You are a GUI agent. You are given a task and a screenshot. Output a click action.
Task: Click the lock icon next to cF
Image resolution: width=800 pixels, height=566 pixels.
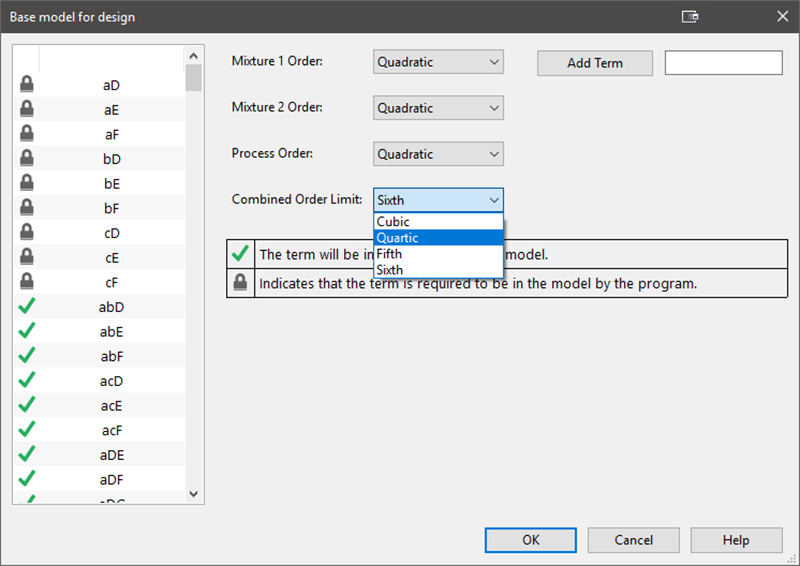pos(27,283)
